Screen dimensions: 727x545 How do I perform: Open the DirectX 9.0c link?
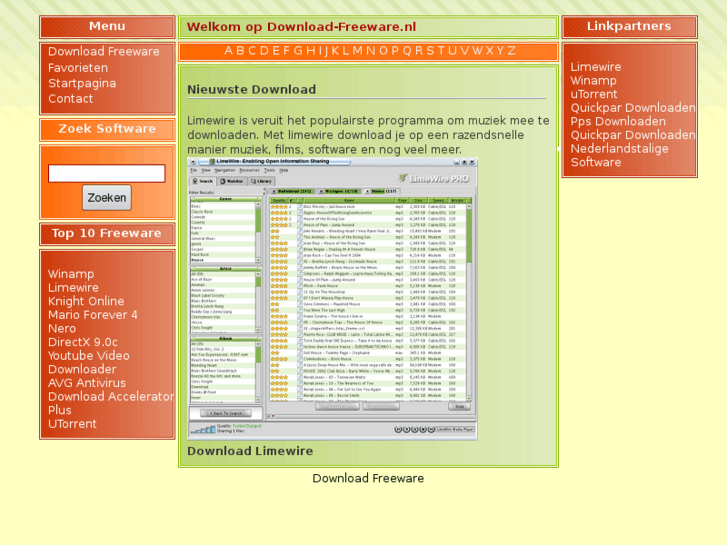click(x=83, y=342)
